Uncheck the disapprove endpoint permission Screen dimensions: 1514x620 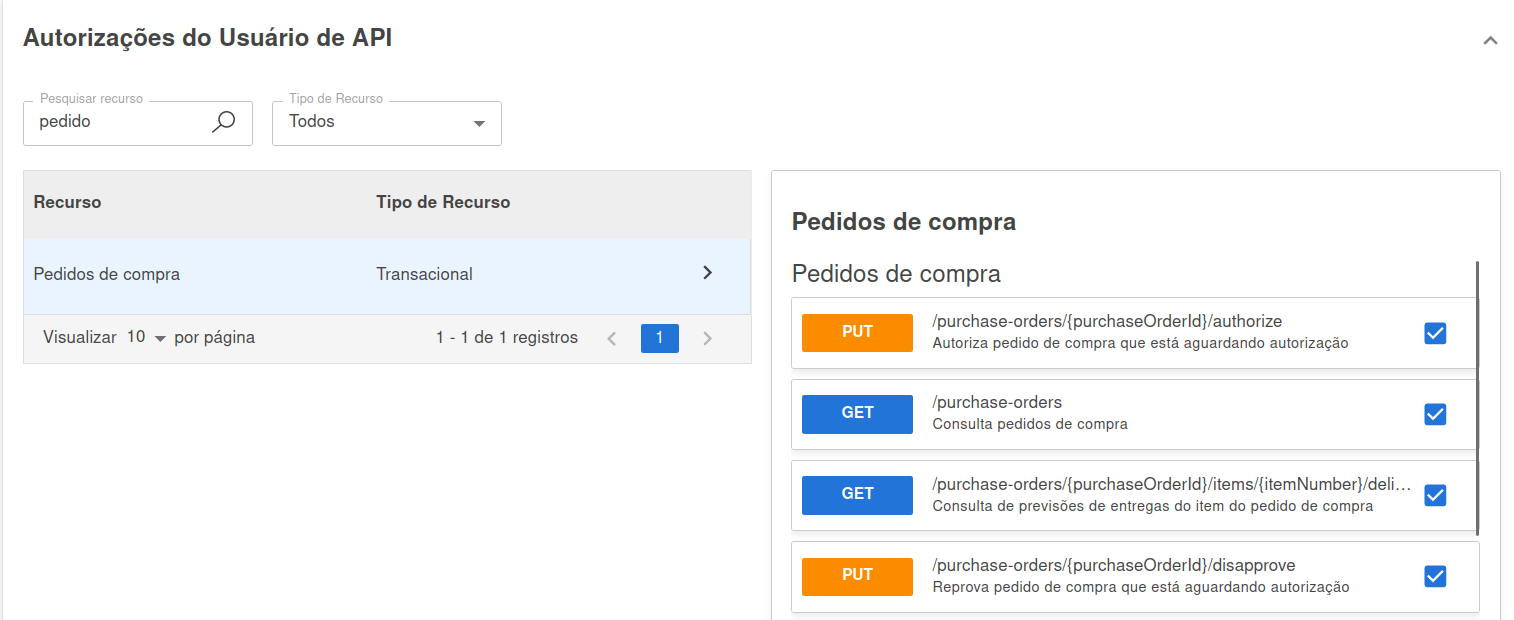coord(1435,576)
